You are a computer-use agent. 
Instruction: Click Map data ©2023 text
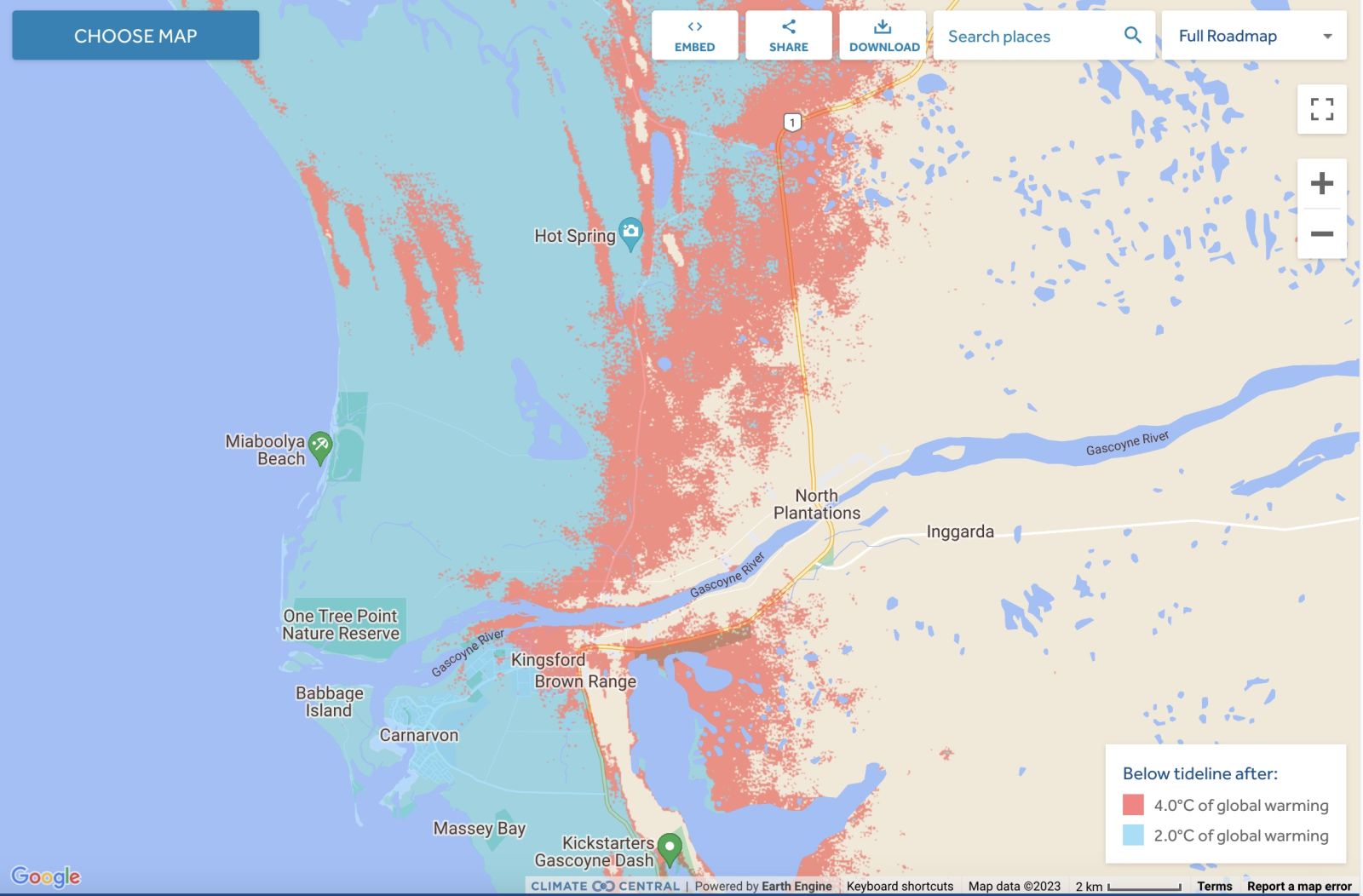coord(1015,886)
